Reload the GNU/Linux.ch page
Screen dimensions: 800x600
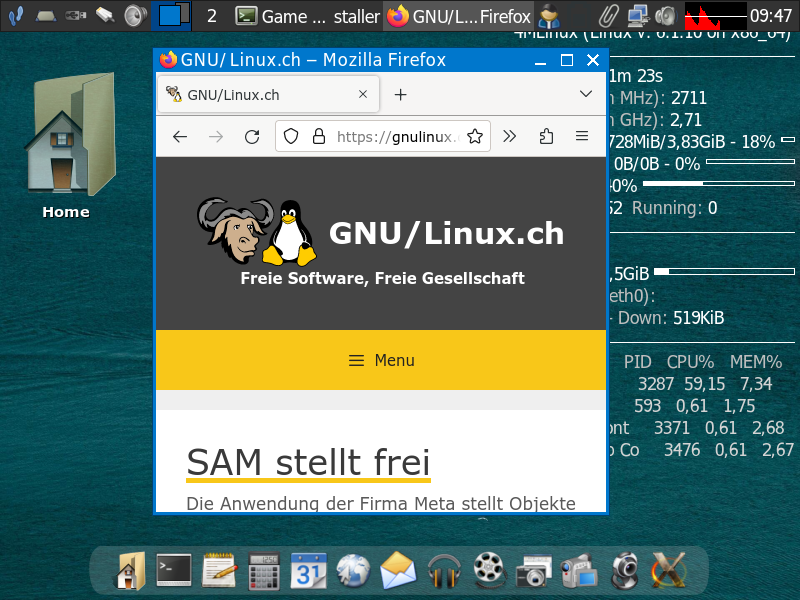pyautogui.click(x=252, y=137)
